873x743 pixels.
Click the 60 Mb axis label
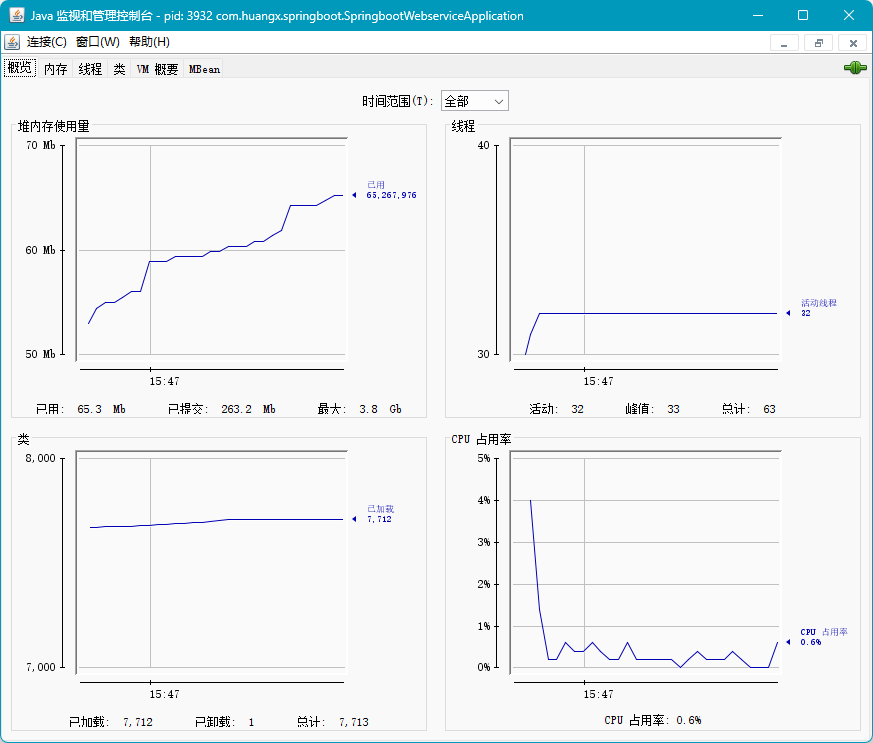pyautogui.click(x=41, y=250)
